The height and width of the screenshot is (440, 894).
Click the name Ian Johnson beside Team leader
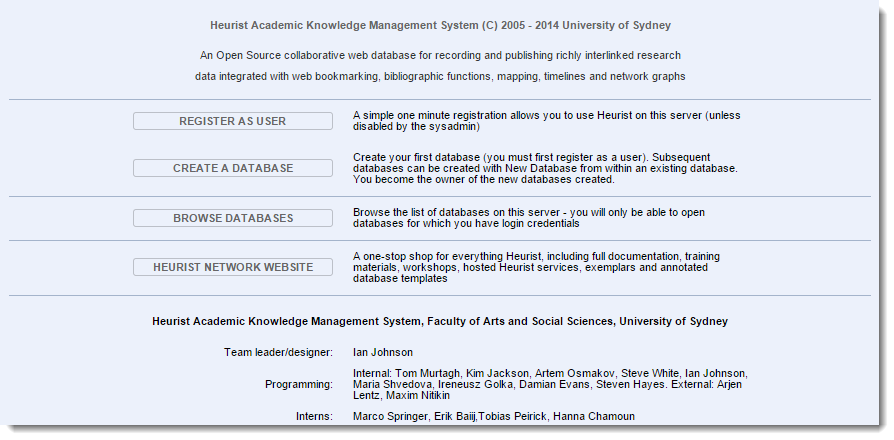click(383, 352)
